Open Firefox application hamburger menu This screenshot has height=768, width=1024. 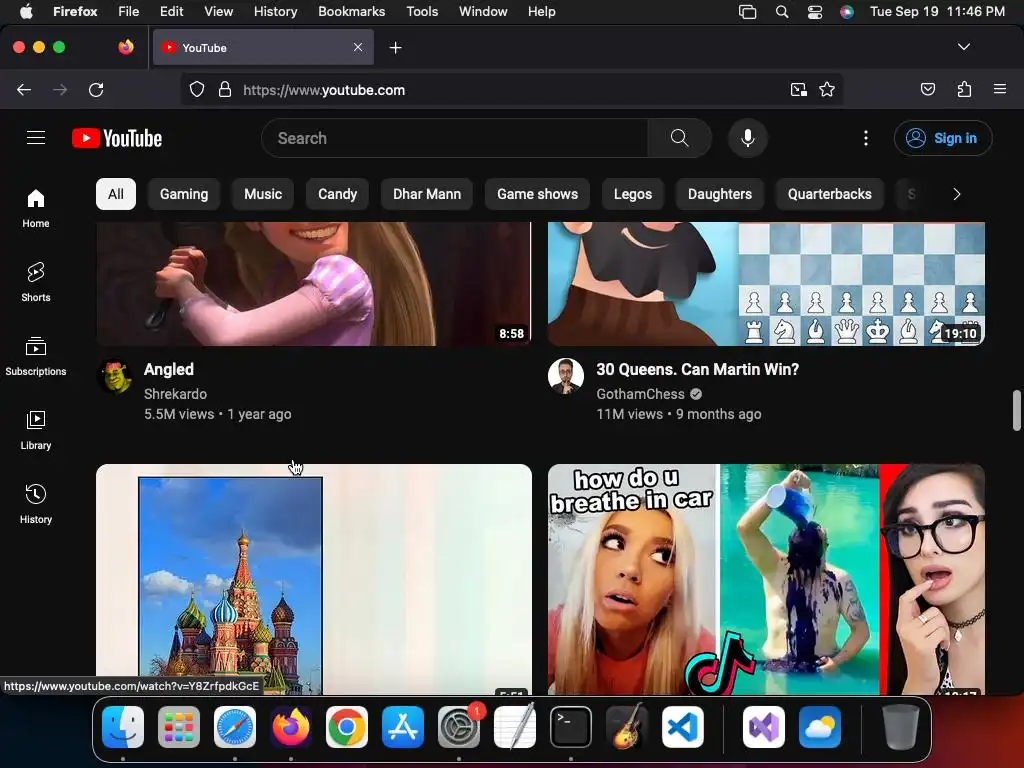(x=999, y=89)
